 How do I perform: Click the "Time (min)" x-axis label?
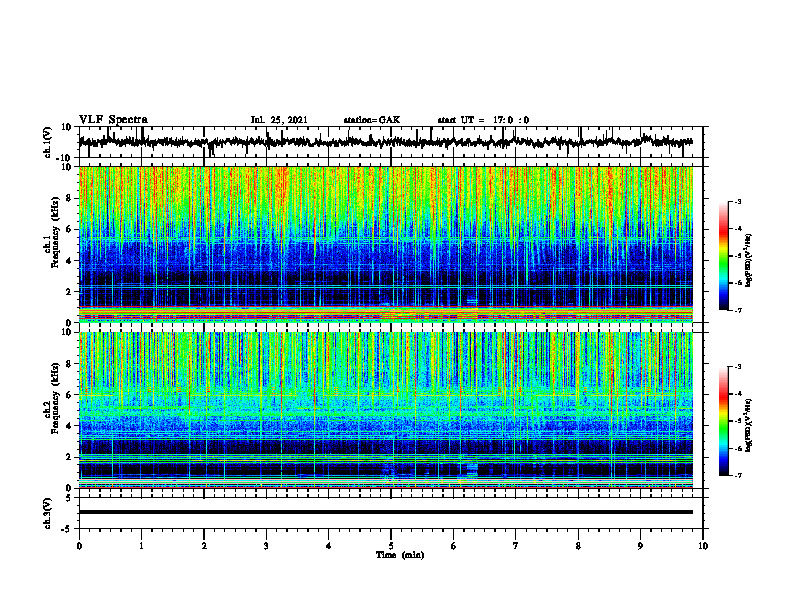[x=400, y=555]
